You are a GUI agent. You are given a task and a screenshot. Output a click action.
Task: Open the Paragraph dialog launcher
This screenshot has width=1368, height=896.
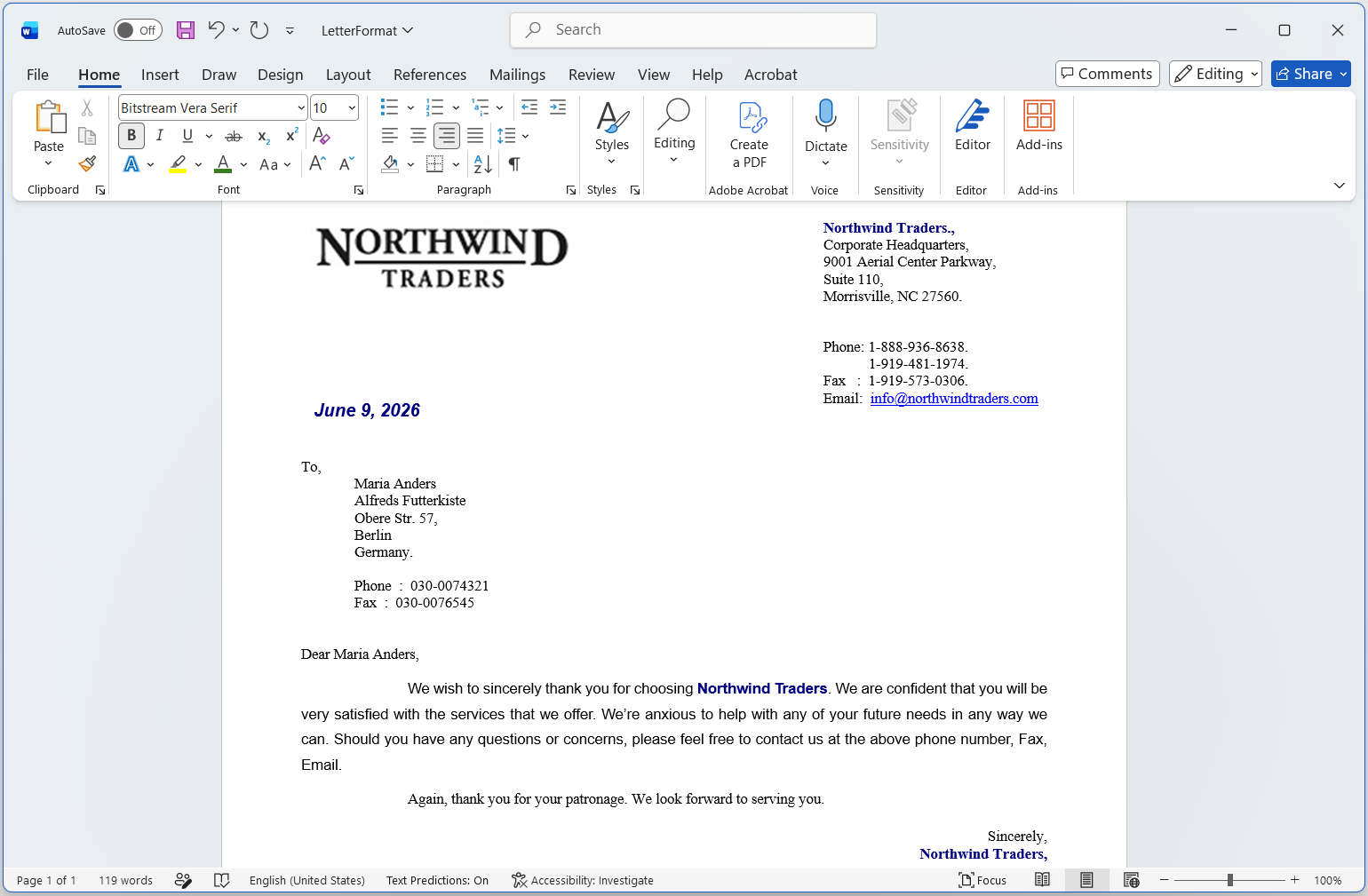(571, 190)
